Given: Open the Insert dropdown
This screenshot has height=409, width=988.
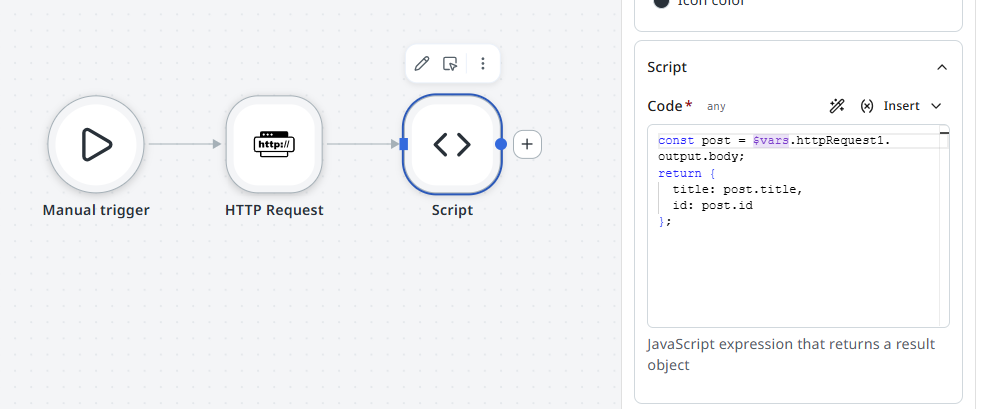Looking at the screenshot, I should 912,106.
